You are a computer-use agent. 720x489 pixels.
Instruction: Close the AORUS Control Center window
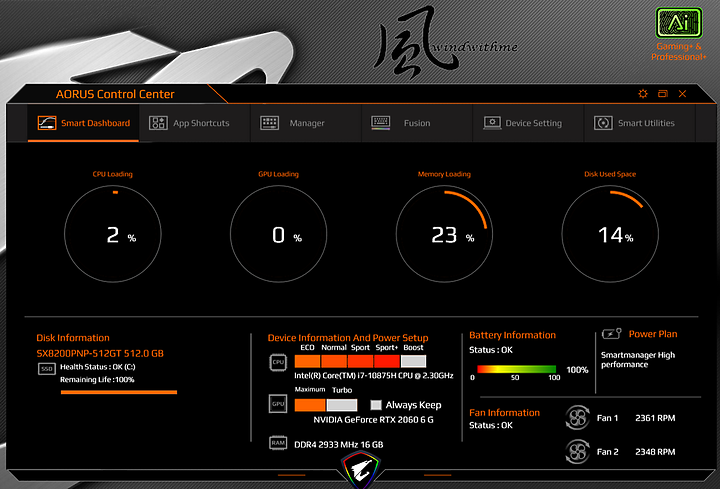[682, 94]
